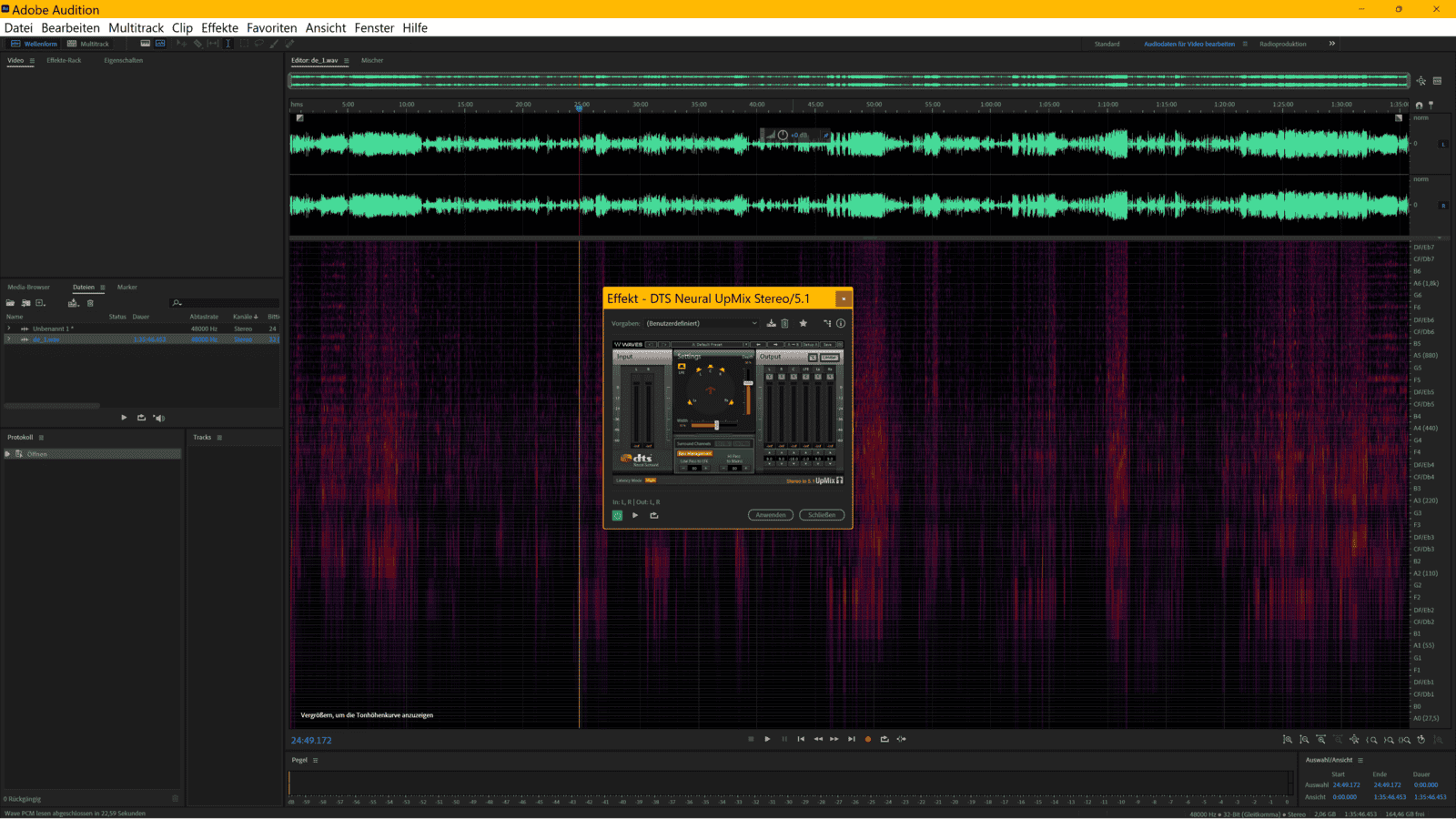Open the Vorgaben preset dropdown
The image size is (1456, 819).
[x=702, y=323]
